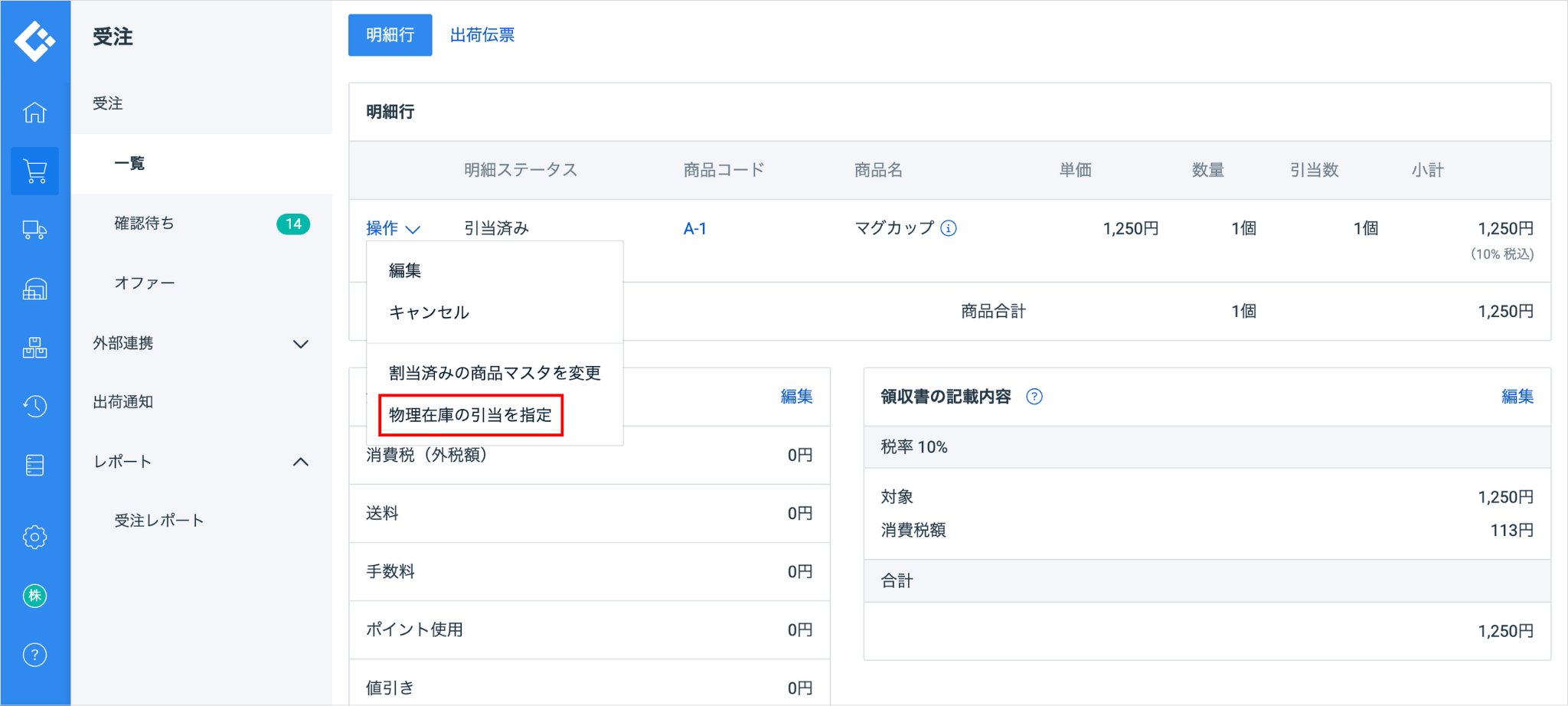Open the history clock icon
The height and width of the screenshot is (706, 1568).
pyautogui.click(x=35, y=406)
